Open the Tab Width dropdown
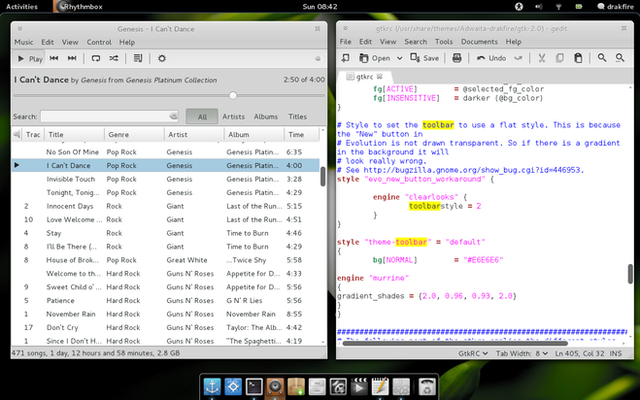Screen dimensions: 640x400 522,353
